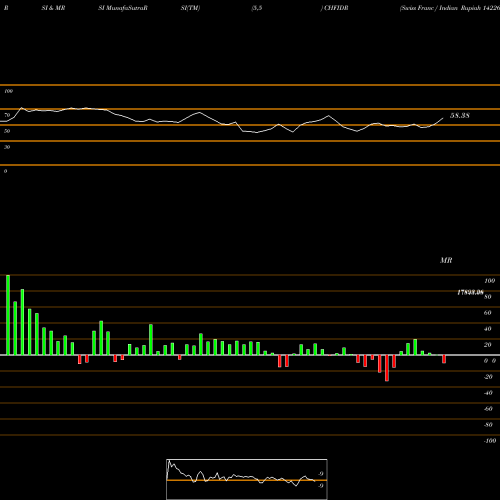Image resolution: width=500 pixels, height=500 pixels.
Task: Click the 'SI(TM)' header label
Action: pyautogui.click(x=190, y=8)
